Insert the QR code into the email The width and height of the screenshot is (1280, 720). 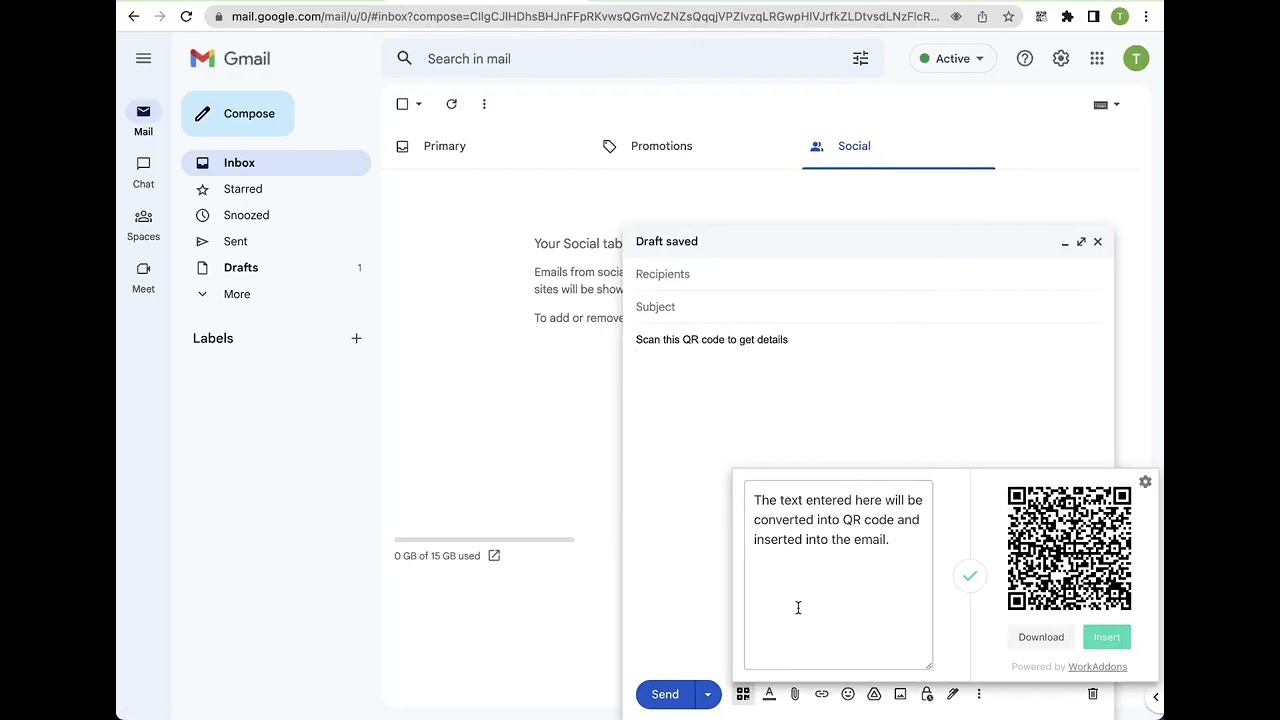coord(1107,637)
